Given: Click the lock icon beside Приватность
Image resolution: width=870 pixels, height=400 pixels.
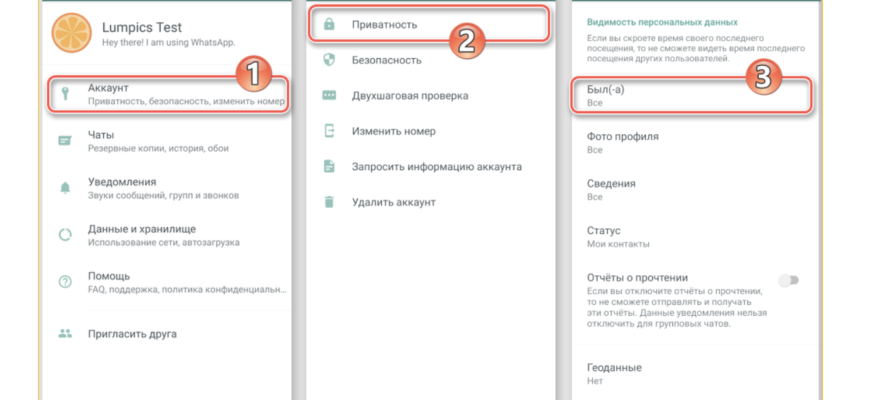Looking at the screenshot, I should pyautogui.click(x=329, y=24).
